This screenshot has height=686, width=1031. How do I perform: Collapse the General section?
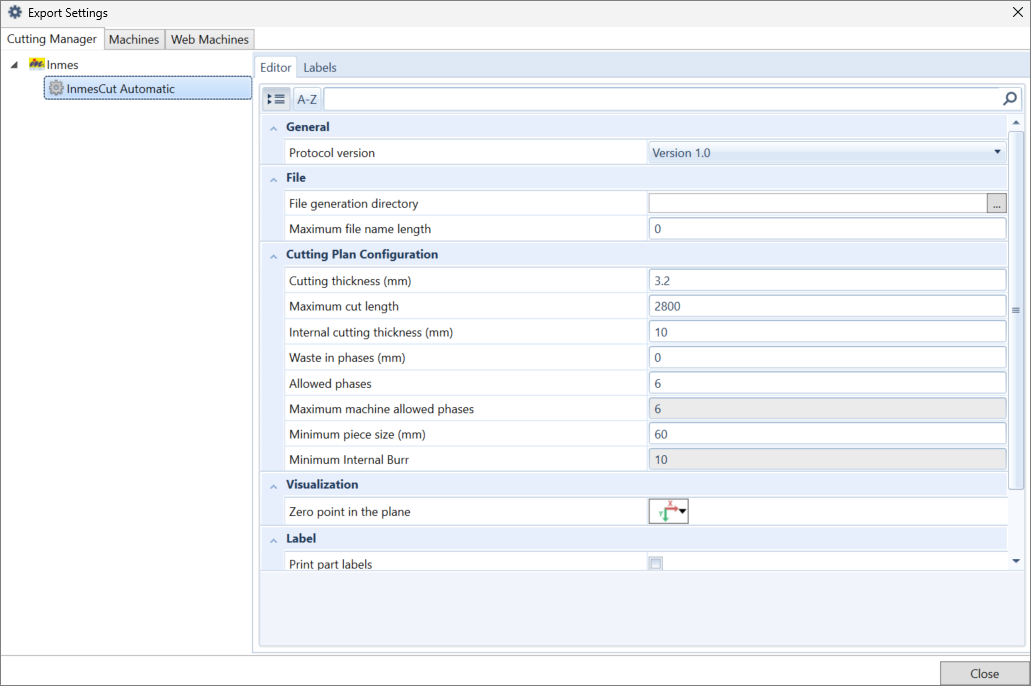tap(274, 128)
